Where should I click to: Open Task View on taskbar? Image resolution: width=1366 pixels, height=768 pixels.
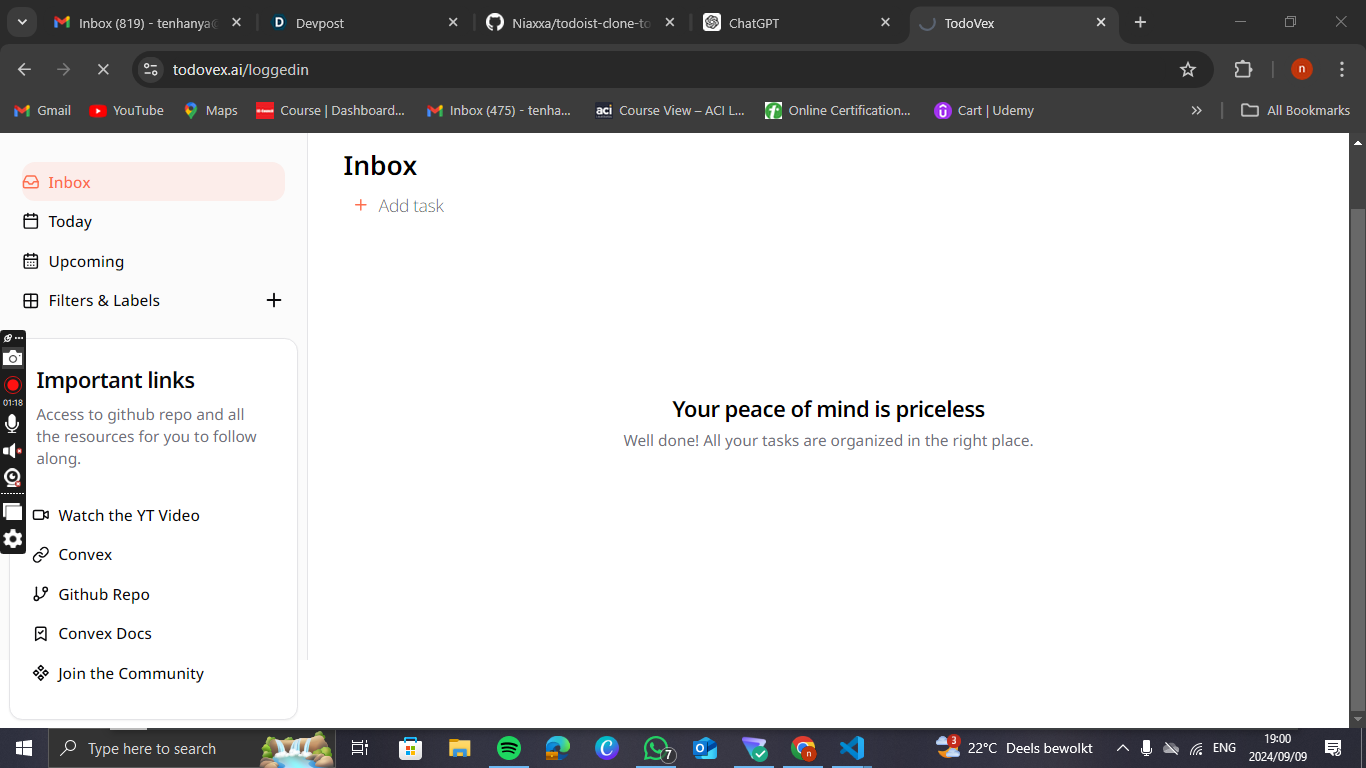tap(360, 748)
